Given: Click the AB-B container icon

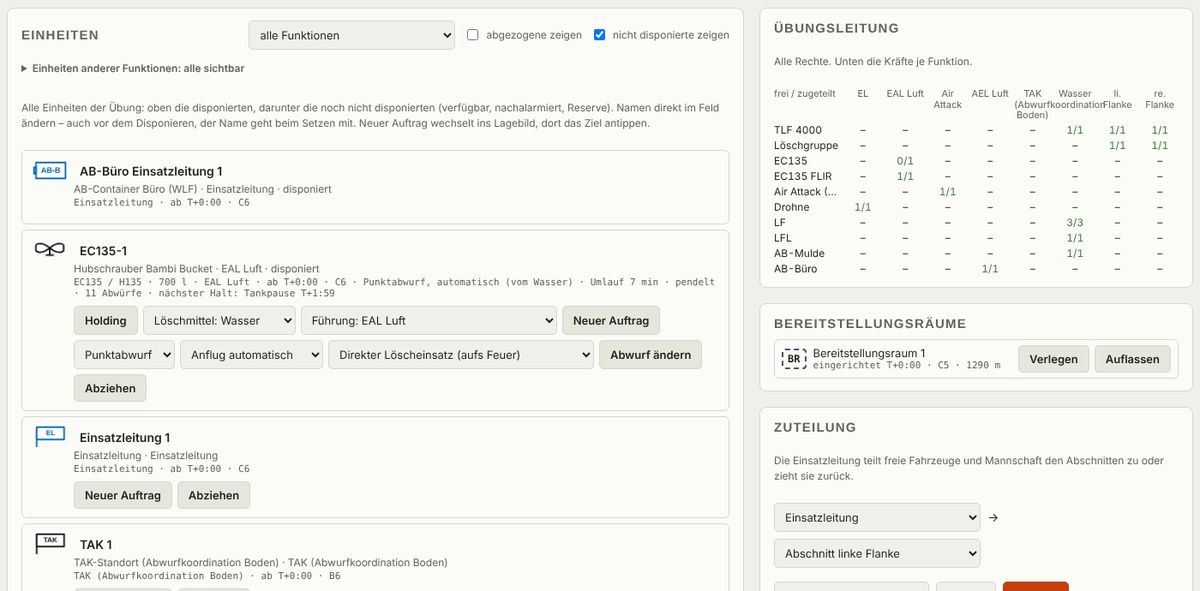Looking at the screenshot, I should (x=49, y=170).
